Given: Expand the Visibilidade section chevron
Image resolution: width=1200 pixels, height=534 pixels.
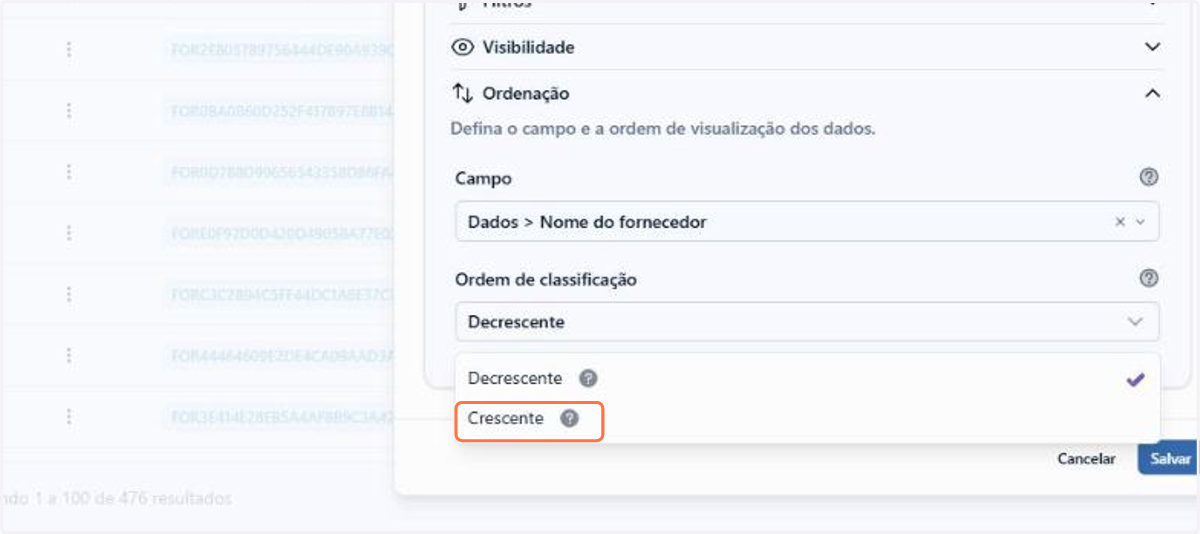Looking at the screenshot, I should 1153,47.
